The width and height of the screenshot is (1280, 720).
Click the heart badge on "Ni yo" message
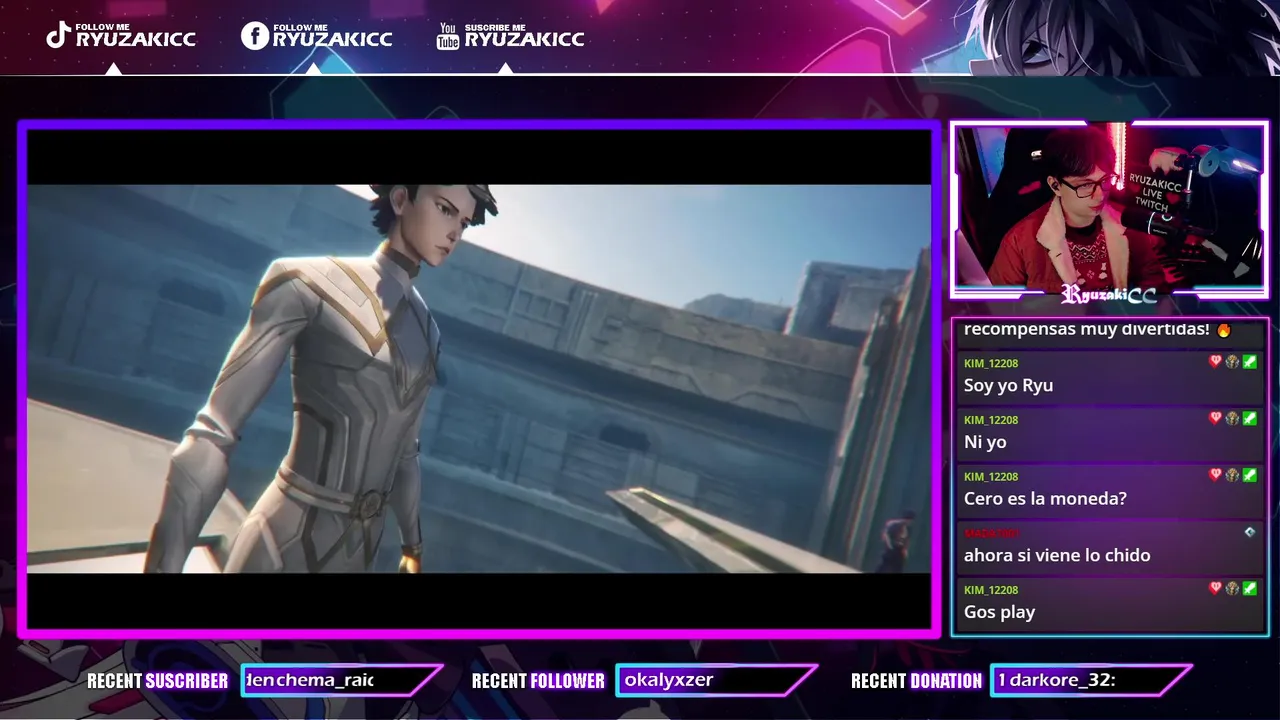pyautogui.click(x=1216, y=419)
